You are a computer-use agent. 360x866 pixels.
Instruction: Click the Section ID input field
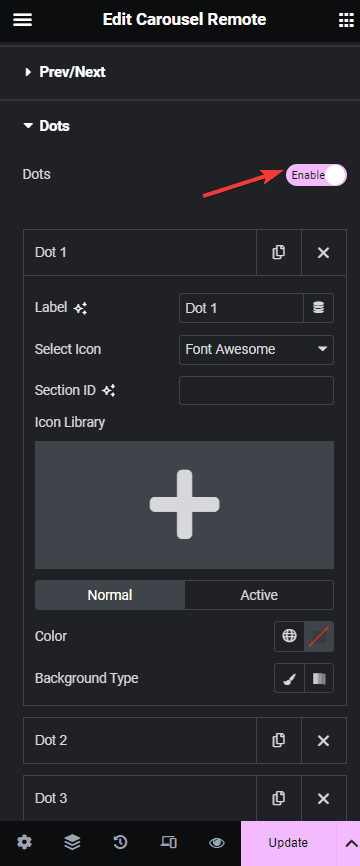click(256, 390)
